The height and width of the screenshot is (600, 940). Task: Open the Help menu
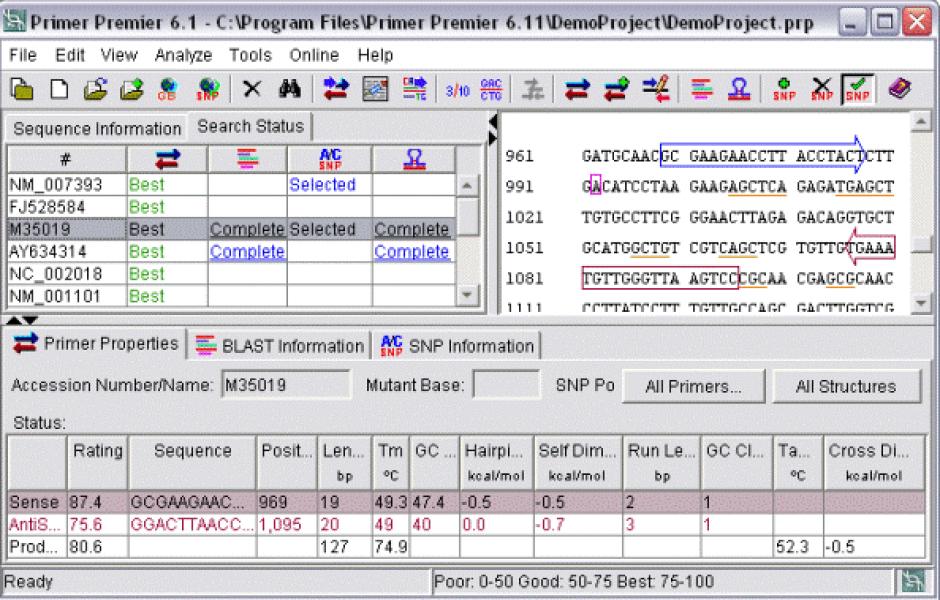[375, 55]
